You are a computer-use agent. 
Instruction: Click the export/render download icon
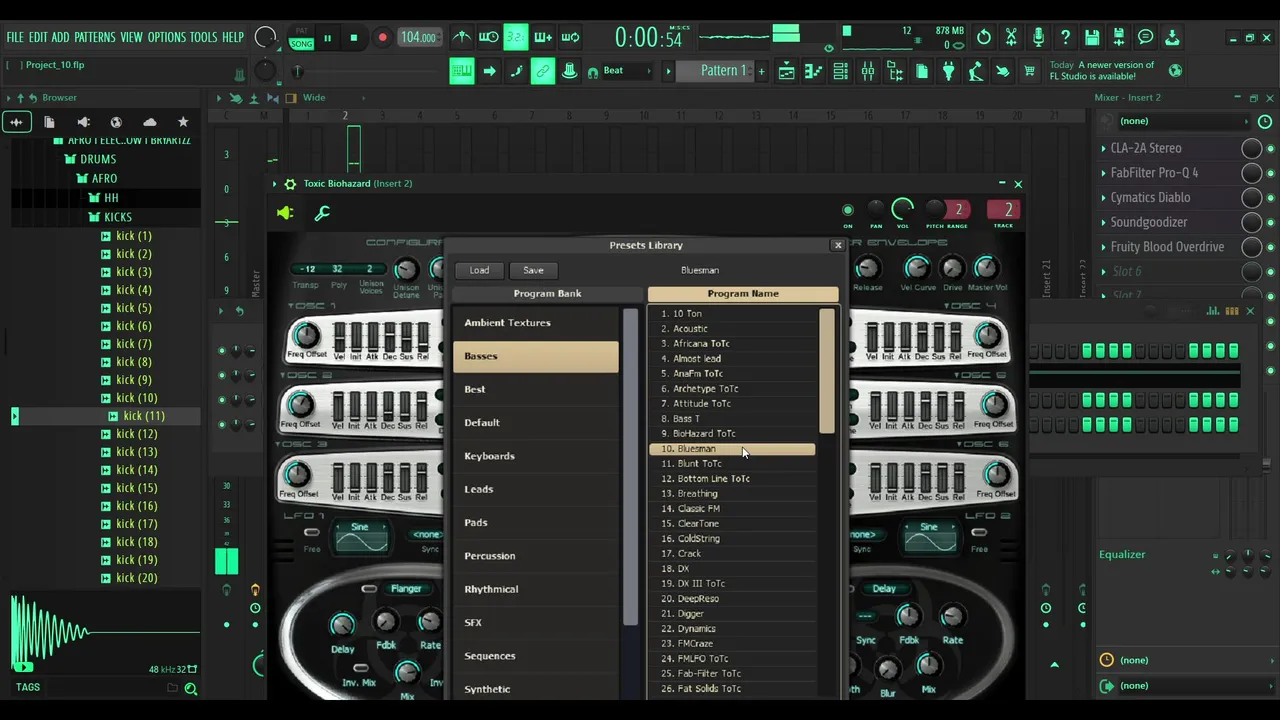(x=1172, y=38)
